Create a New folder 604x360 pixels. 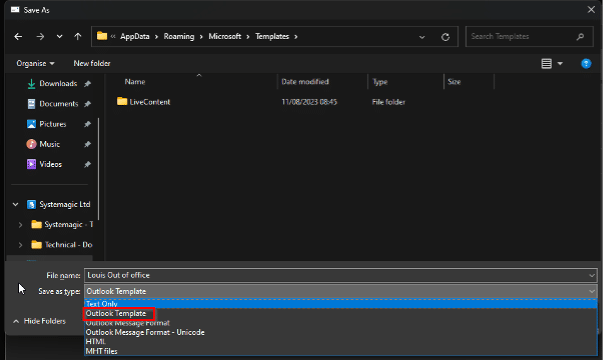[92, 64]
